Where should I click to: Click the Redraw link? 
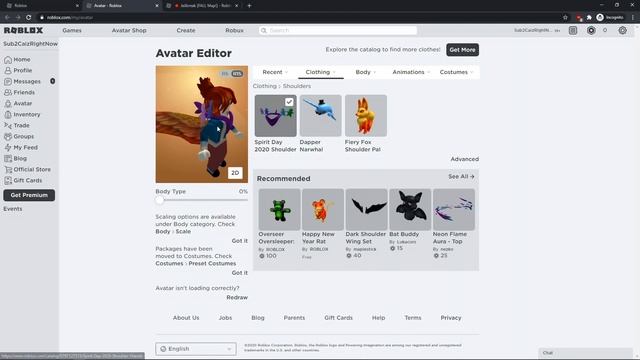[237, 298]
